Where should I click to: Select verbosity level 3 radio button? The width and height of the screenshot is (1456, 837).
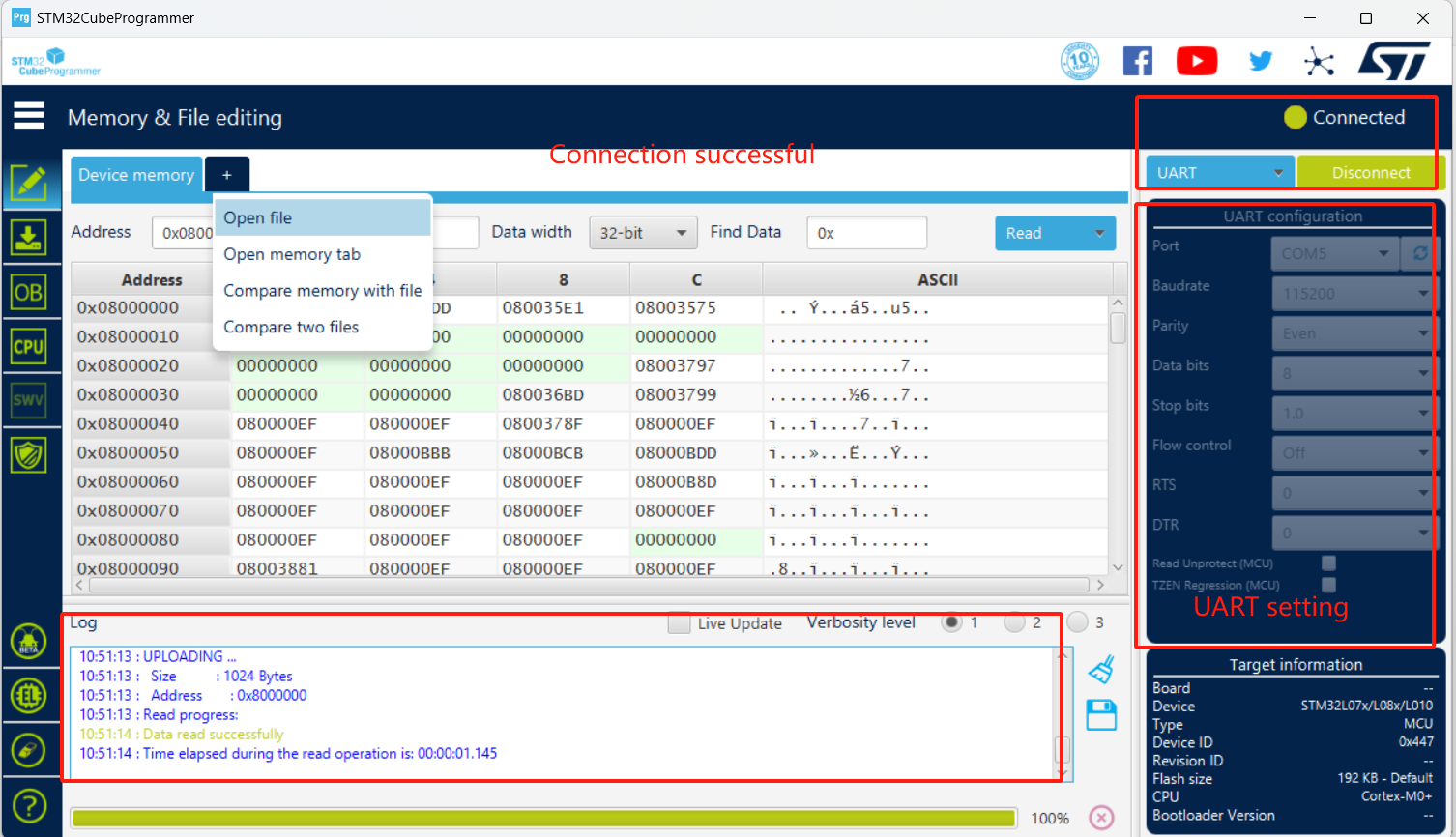click(x=1078, y=622)
